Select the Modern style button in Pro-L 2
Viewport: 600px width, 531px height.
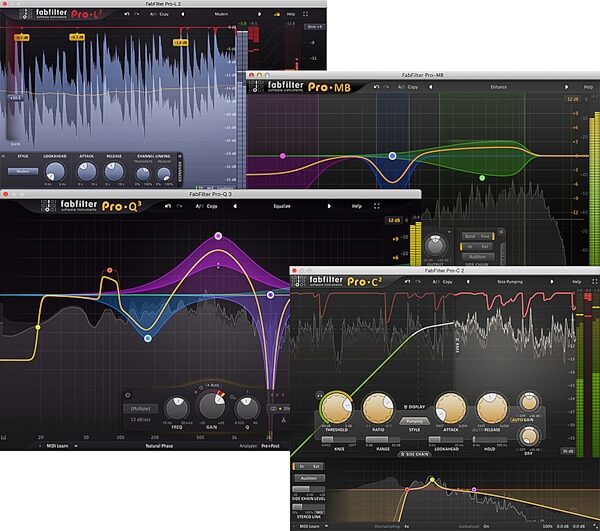click(x=23, y=171)
